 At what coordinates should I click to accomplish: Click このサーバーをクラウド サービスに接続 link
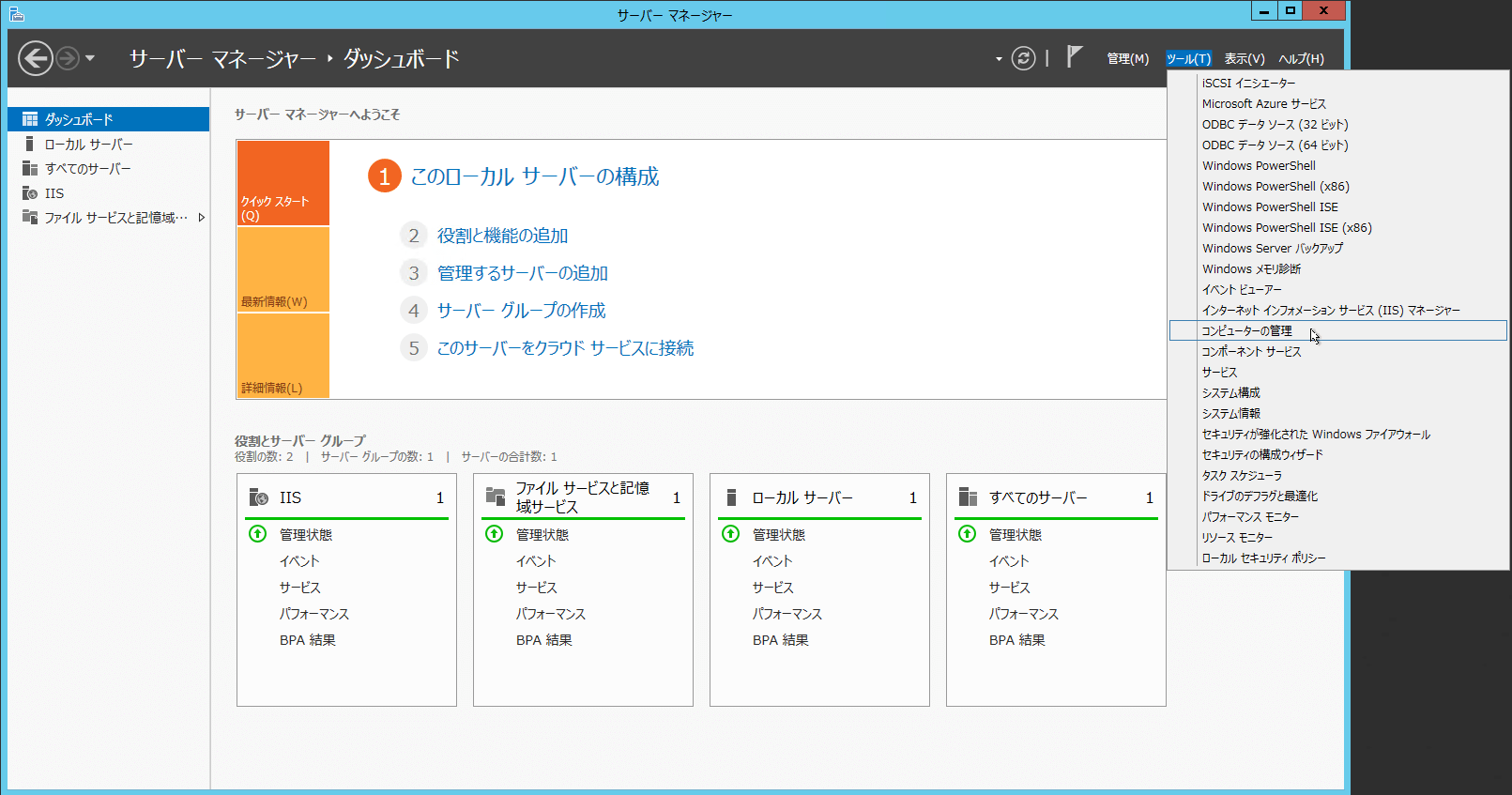[566, 348]
